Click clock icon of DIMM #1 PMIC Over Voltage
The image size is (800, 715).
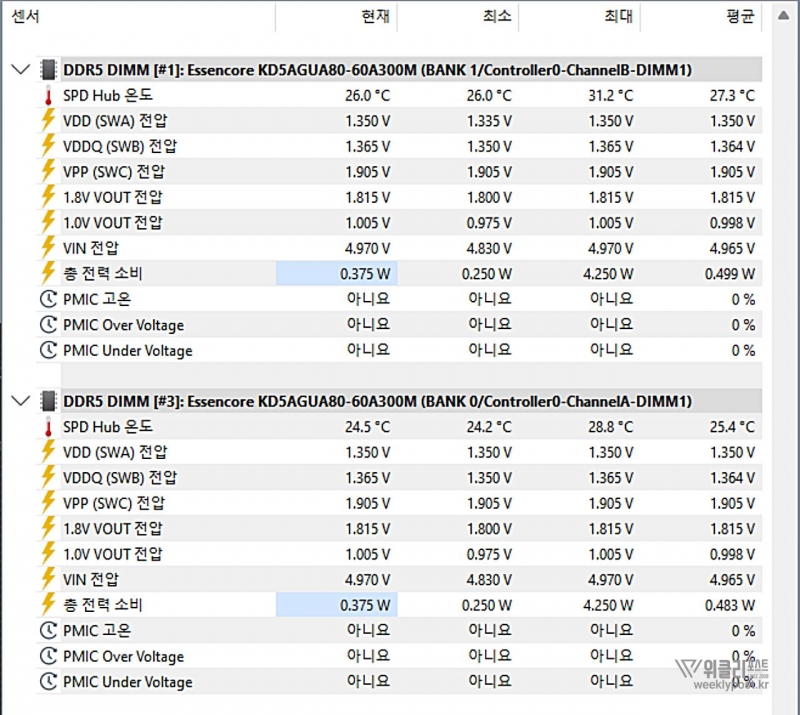pos(48,325)
